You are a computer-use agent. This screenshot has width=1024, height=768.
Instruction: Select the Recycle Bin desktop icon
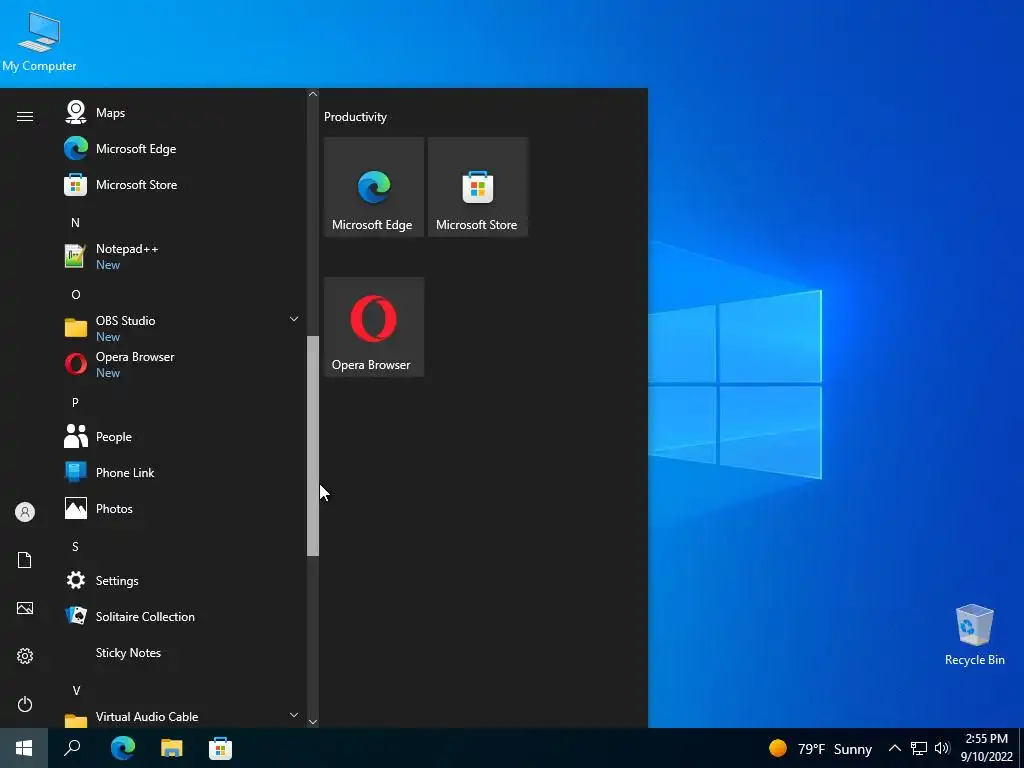[974, 635]
